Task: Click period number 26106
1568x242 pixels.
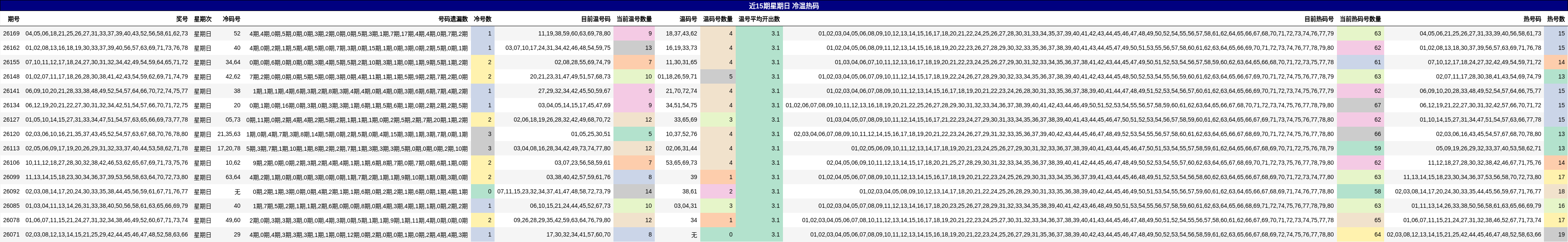Action: pos(11,163)
